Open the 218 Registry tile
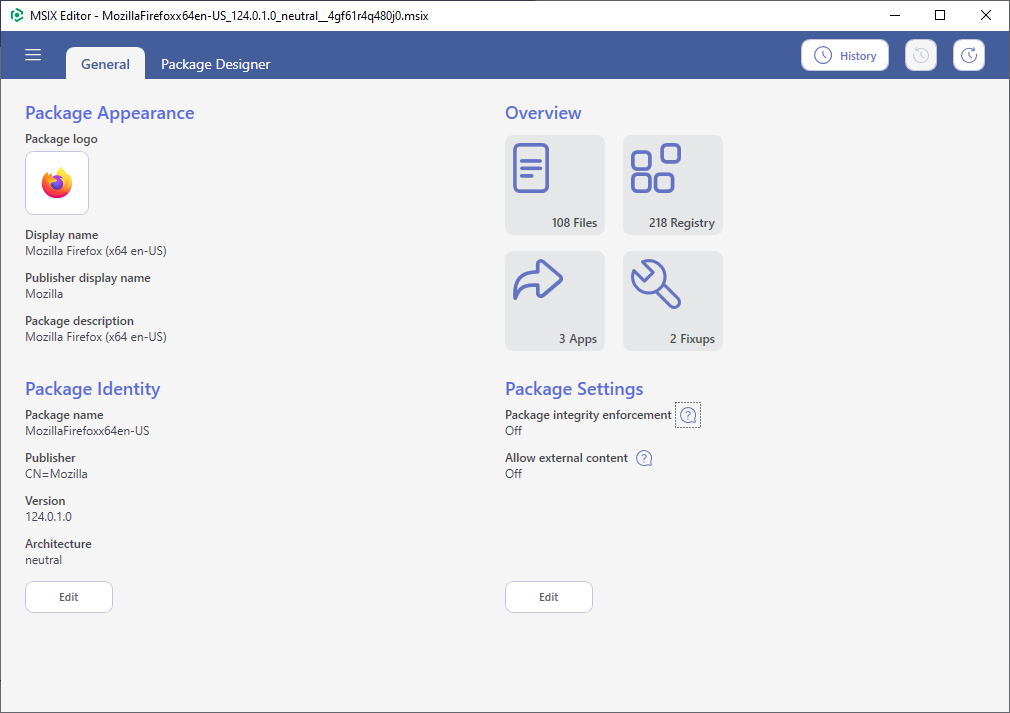 coord(672,185)
